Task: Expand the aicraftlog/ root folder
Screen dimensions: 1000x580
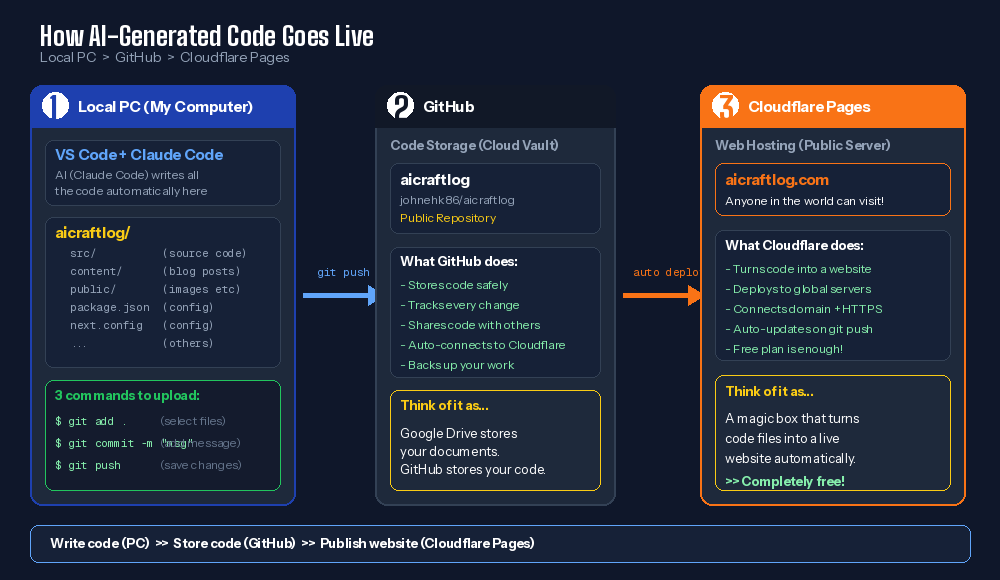Action: 93,233
